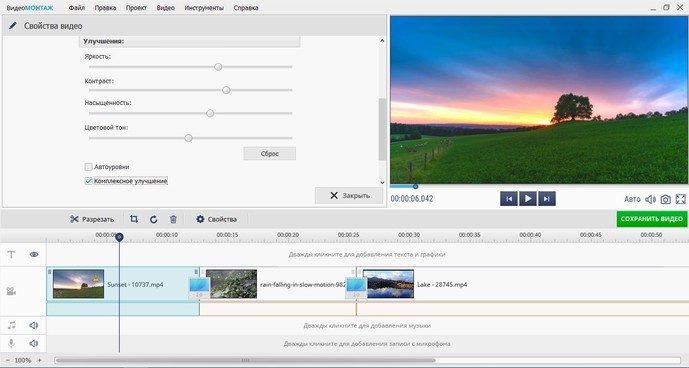
Task: Click the music track note icon
Action: point(11,325)
